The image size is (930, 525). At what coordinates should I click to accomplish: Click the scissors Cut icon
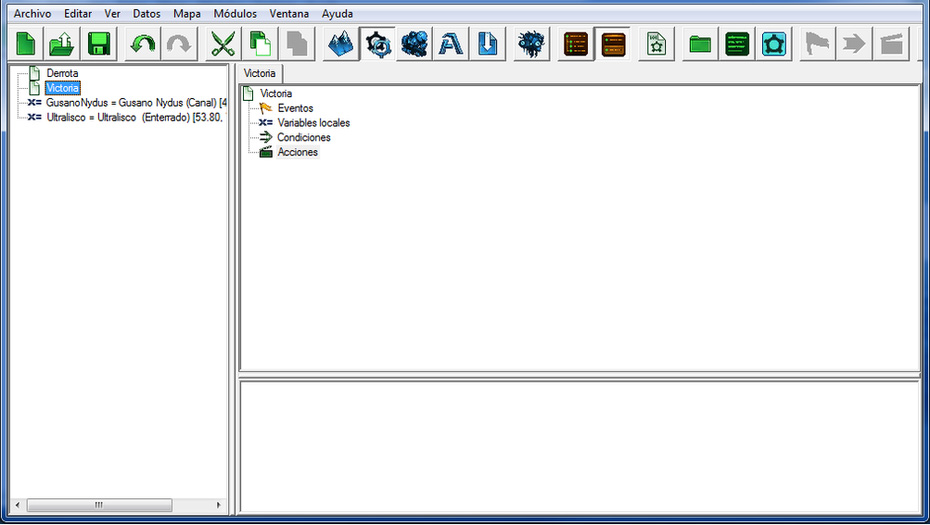(x=223, y=44)
